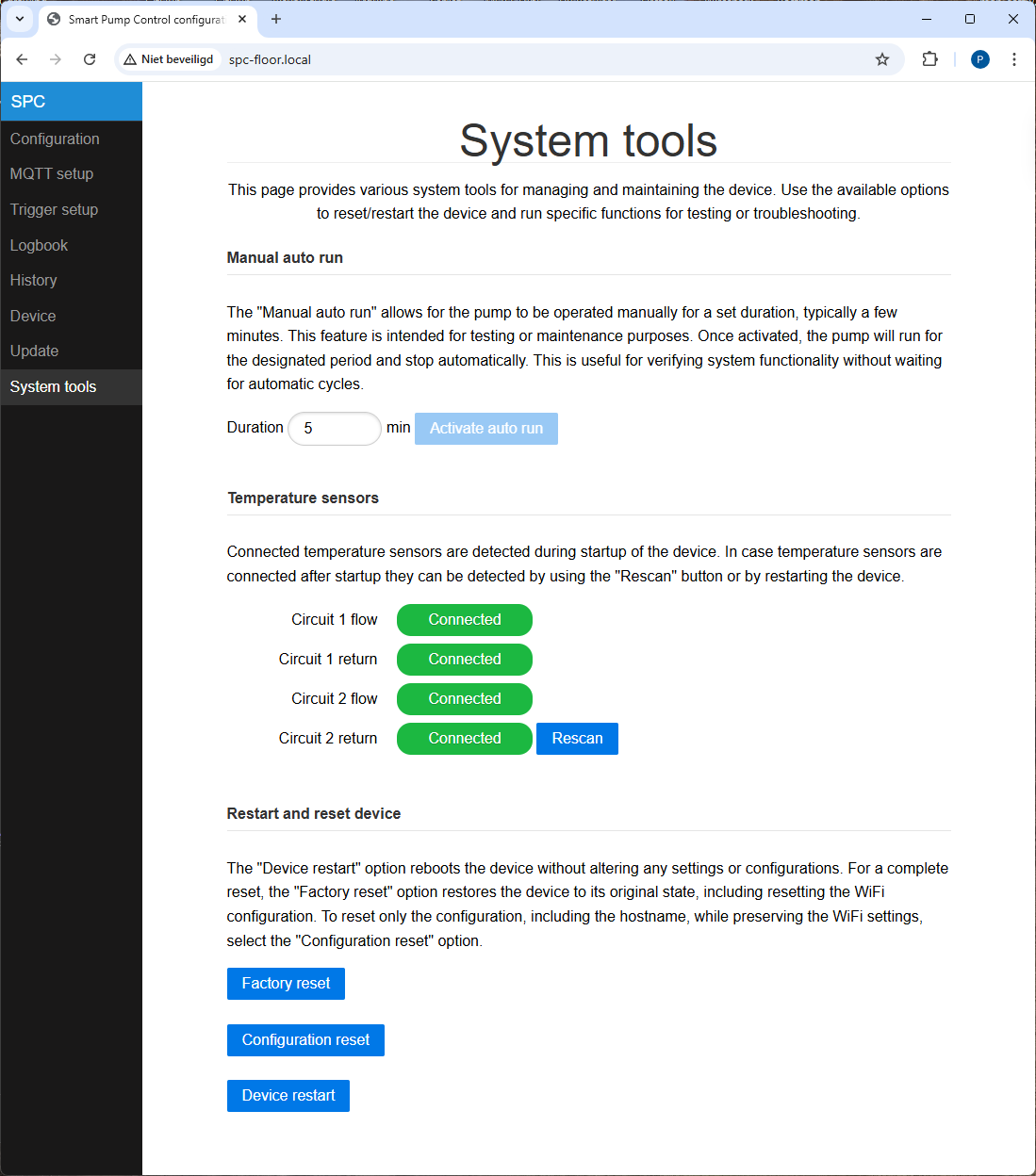Viewport: 1036px width, 1176px height.
Task: Click the Factory reset button
Action: [x=286, y=984]
